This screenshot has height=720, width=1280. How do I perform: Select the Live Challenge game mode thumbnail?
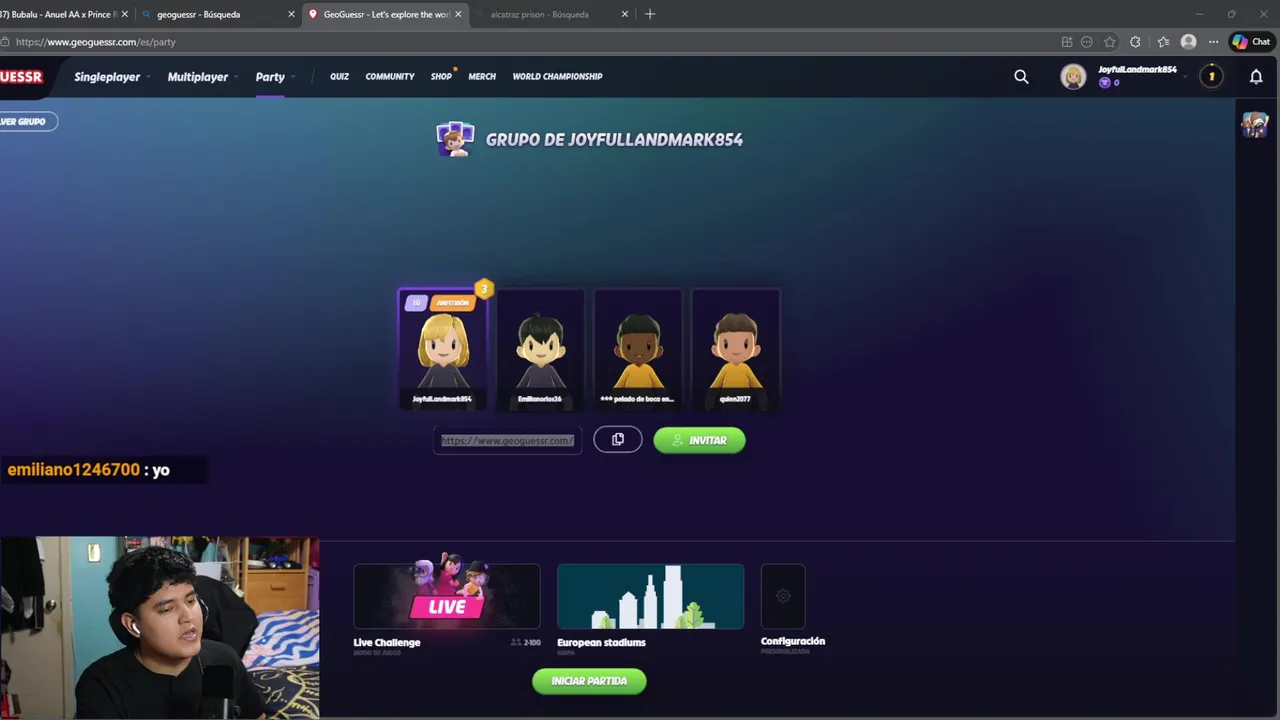click(x=447, y=596)
